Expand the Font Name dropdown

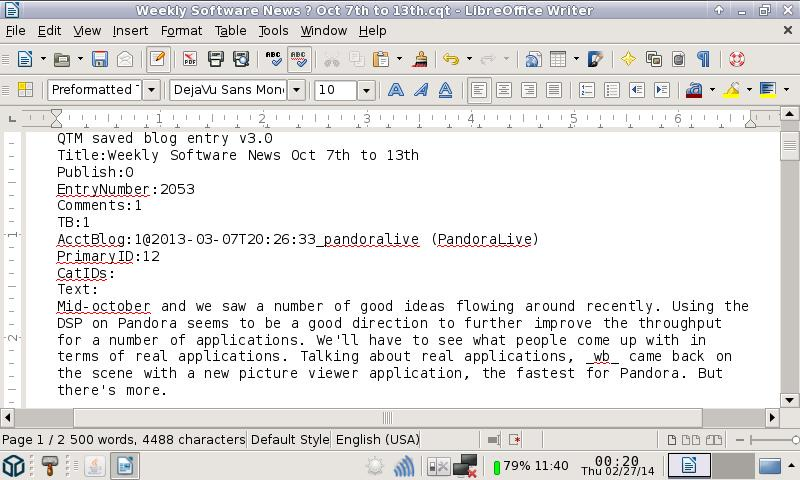(296, 90)
